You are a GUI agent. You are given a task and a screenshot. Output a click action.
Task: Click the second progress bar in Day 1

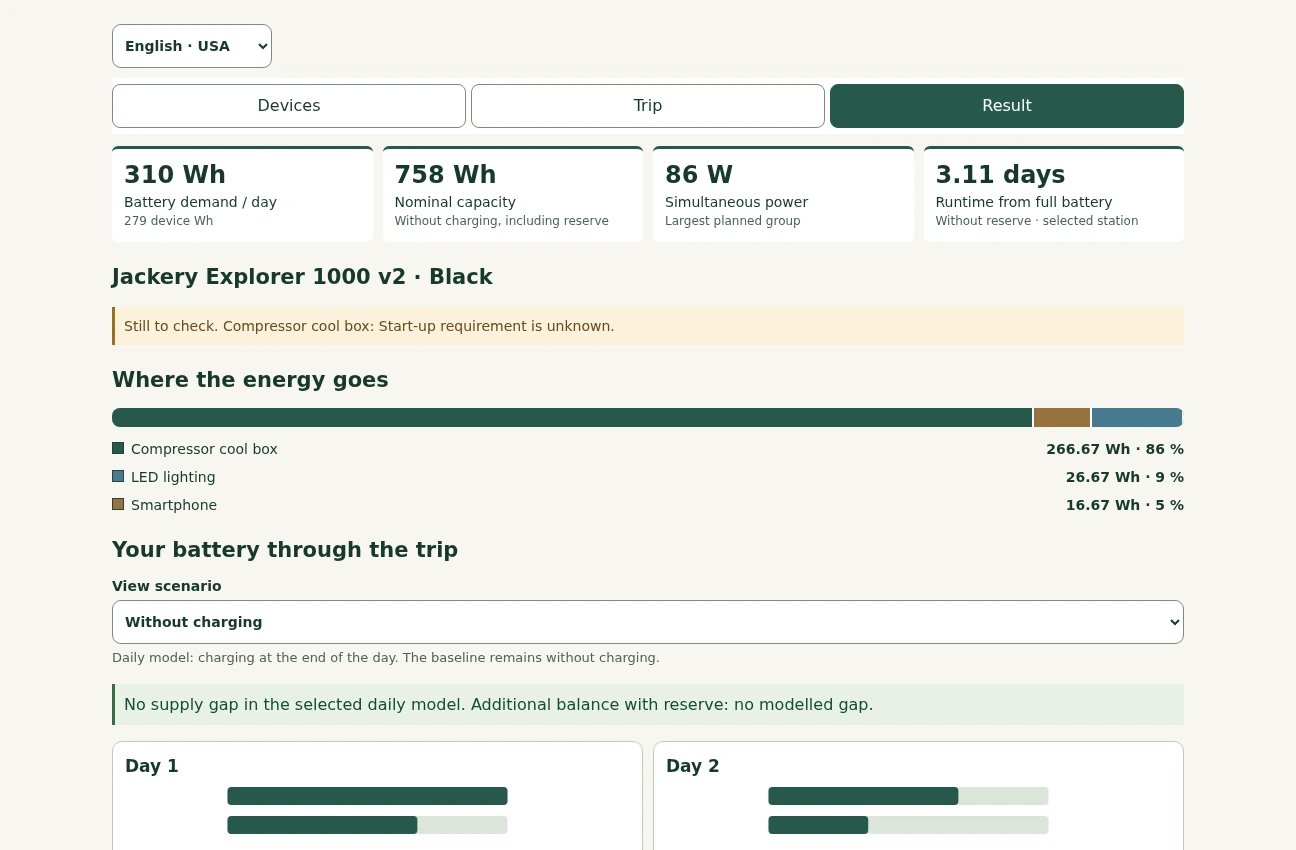[x=367, y=825]
